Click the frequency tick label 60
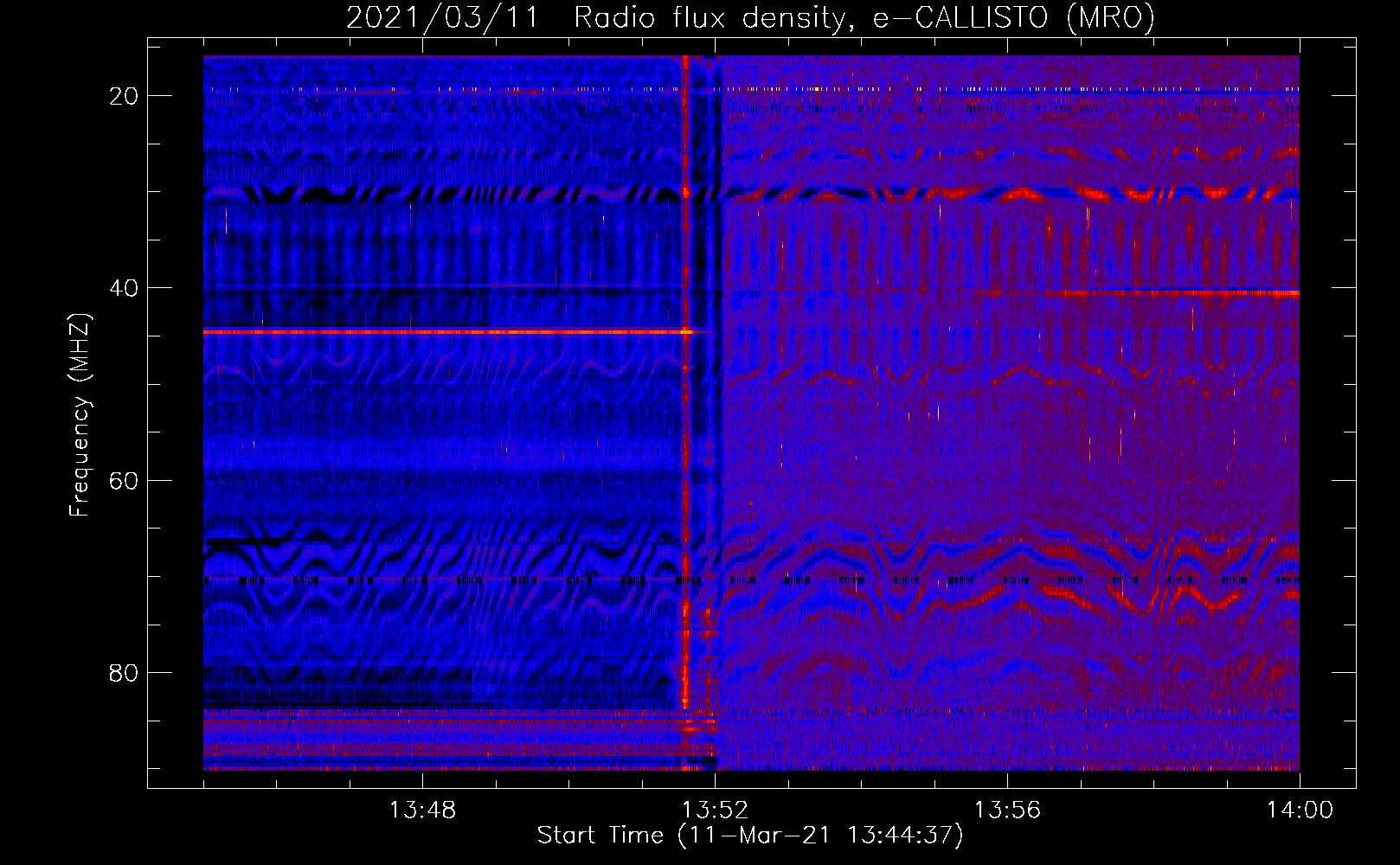Image resolution: width=1400 pixels, height=865 pixels. (x=125, y=480)
